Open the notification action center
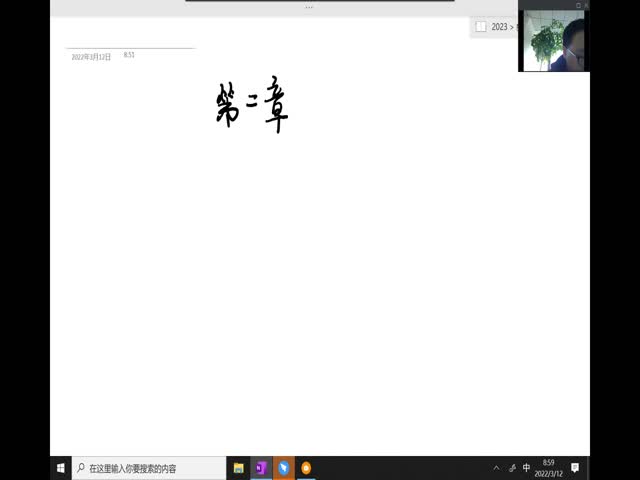640x480 pixels. point(575,468)
